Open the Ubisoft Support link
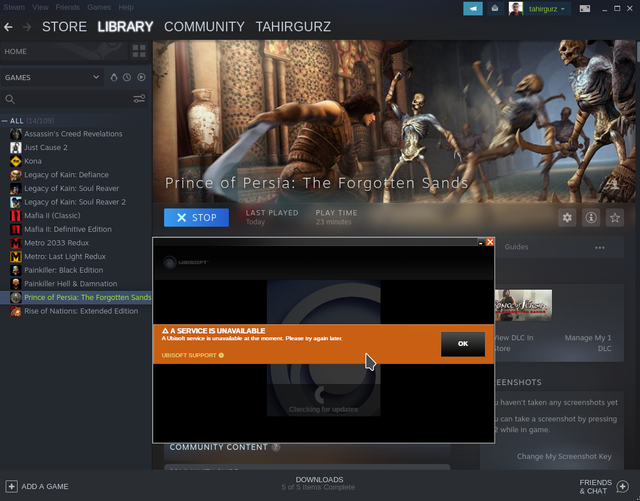This screenshot has height=501, width=640. click(192, 355)
